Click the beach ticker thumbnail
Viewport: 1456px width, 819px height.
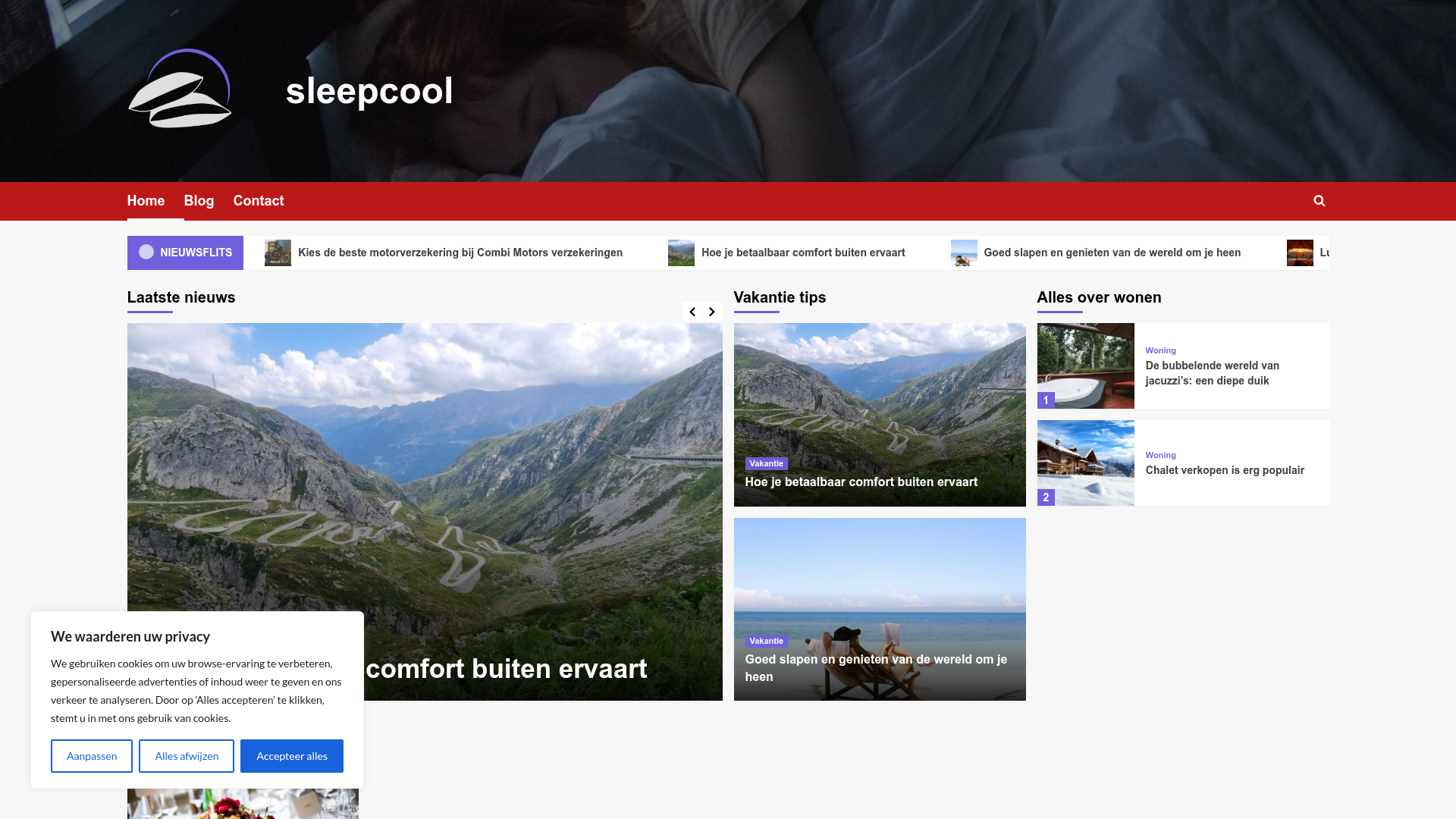tap(964, 253)
